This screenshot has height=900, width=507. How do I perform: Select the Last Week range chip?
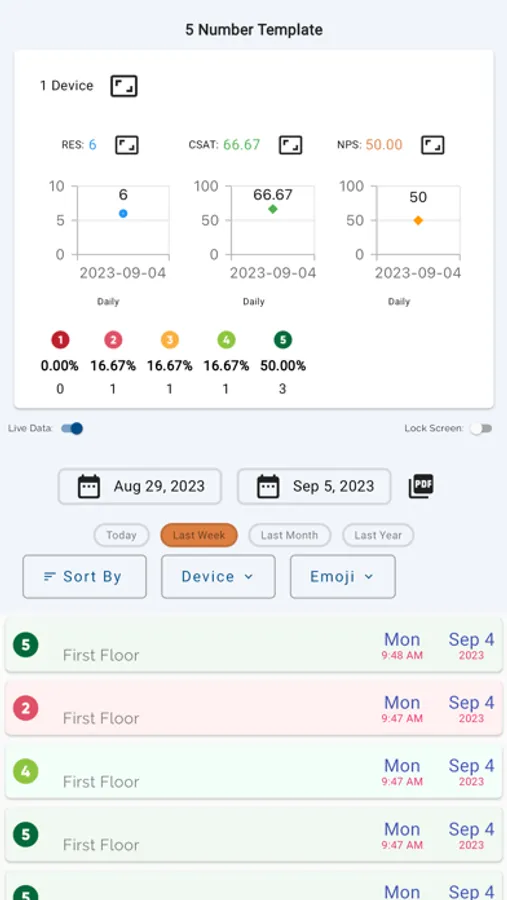[199, 535]
